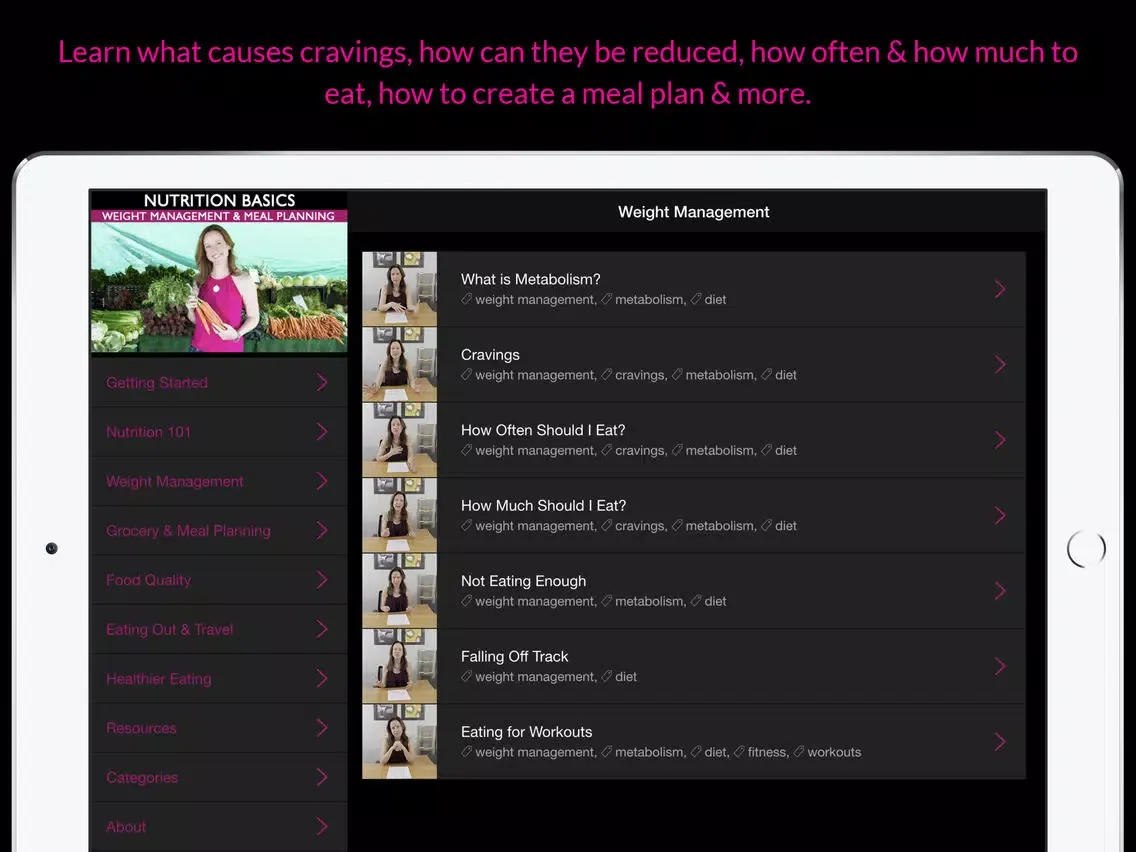Viewport: 1136px width, 852px height.
Task: Open How Much Should I Eat? thumbnail
Action: [399, 514]
